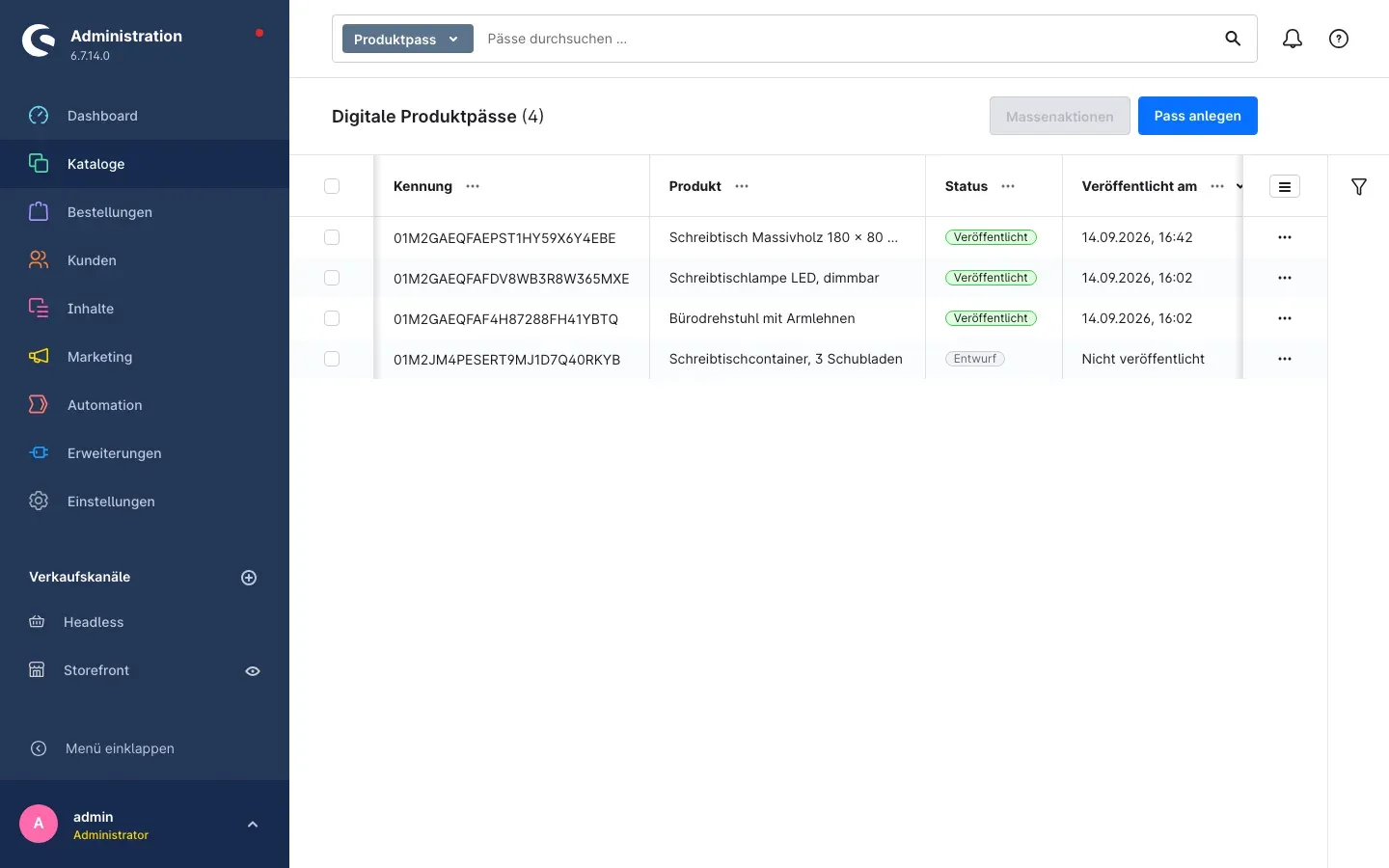Screen dimensions: 1389x868
Task: Click the search magnifier icon
Action: click(1233, 39)
